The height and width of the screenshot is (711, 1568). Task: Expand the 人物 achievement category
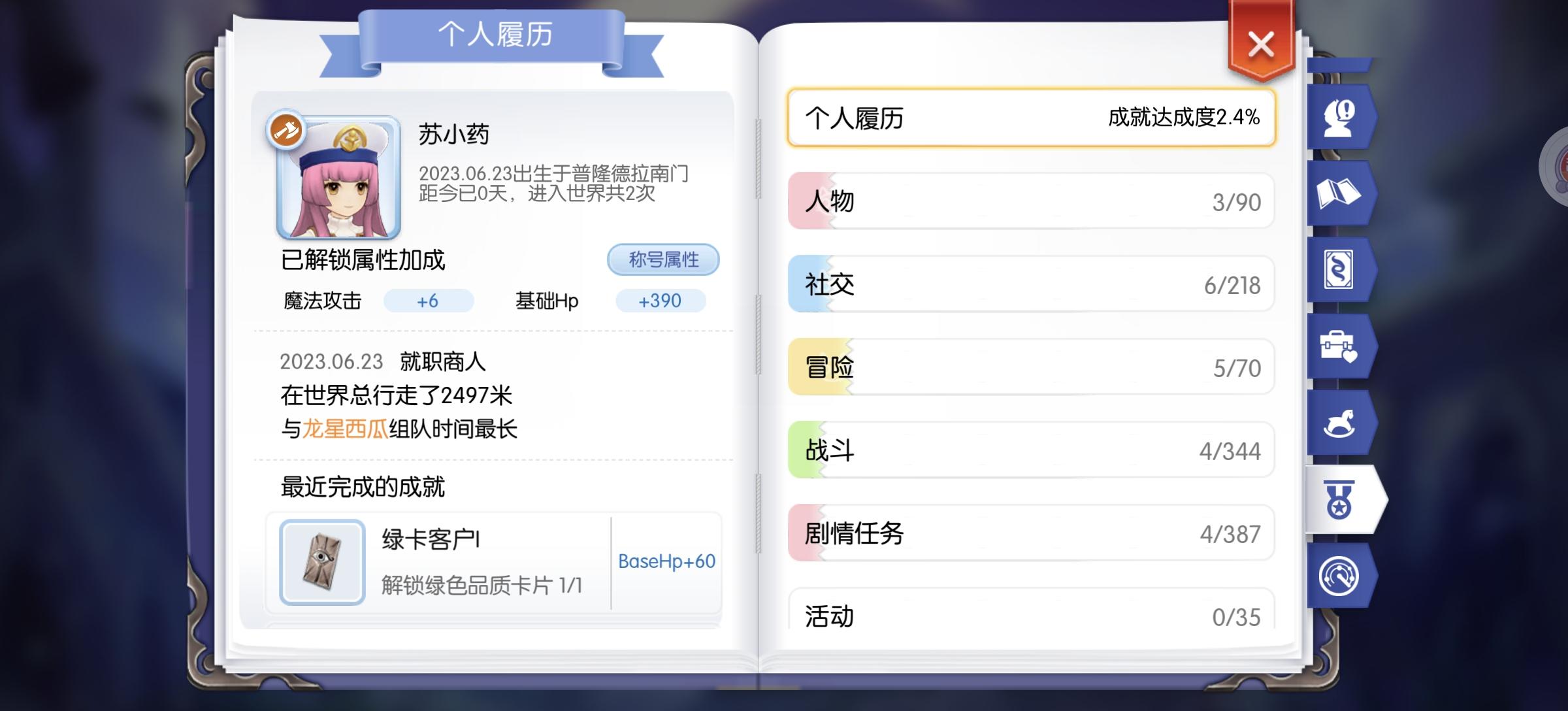pos(1031,201)
